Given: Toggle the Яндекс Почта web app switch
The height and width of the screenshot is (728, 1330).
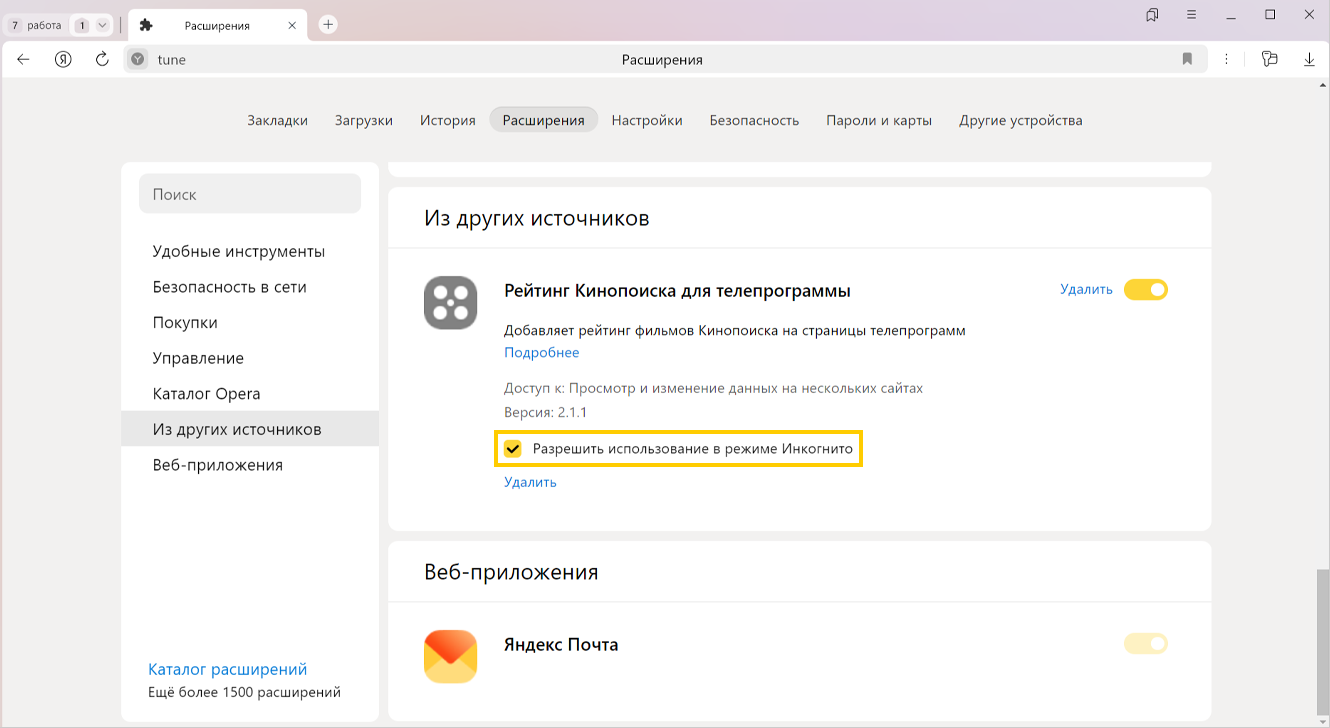Looking at the screenshot, I should tap(1145, 644).
